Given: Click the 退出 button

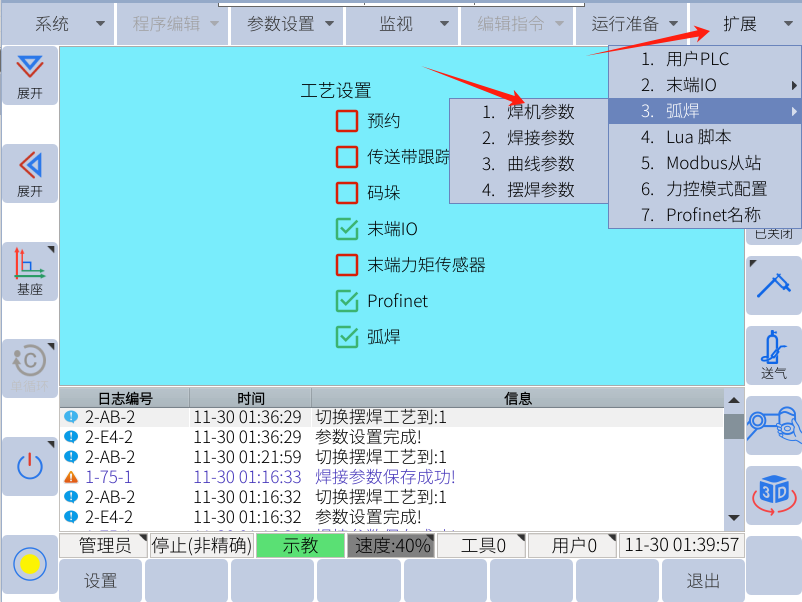Looking at the screenshot, I should tap(703, 581).
